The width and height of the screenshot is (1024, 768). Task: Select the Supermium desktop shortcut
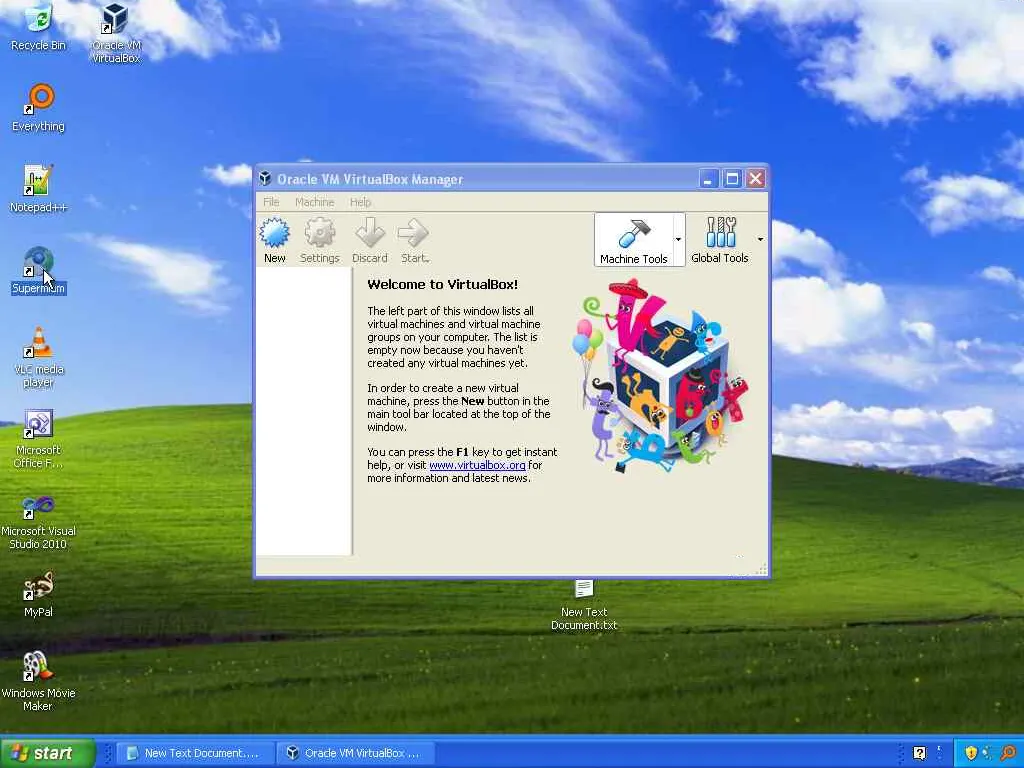[39, 270]
